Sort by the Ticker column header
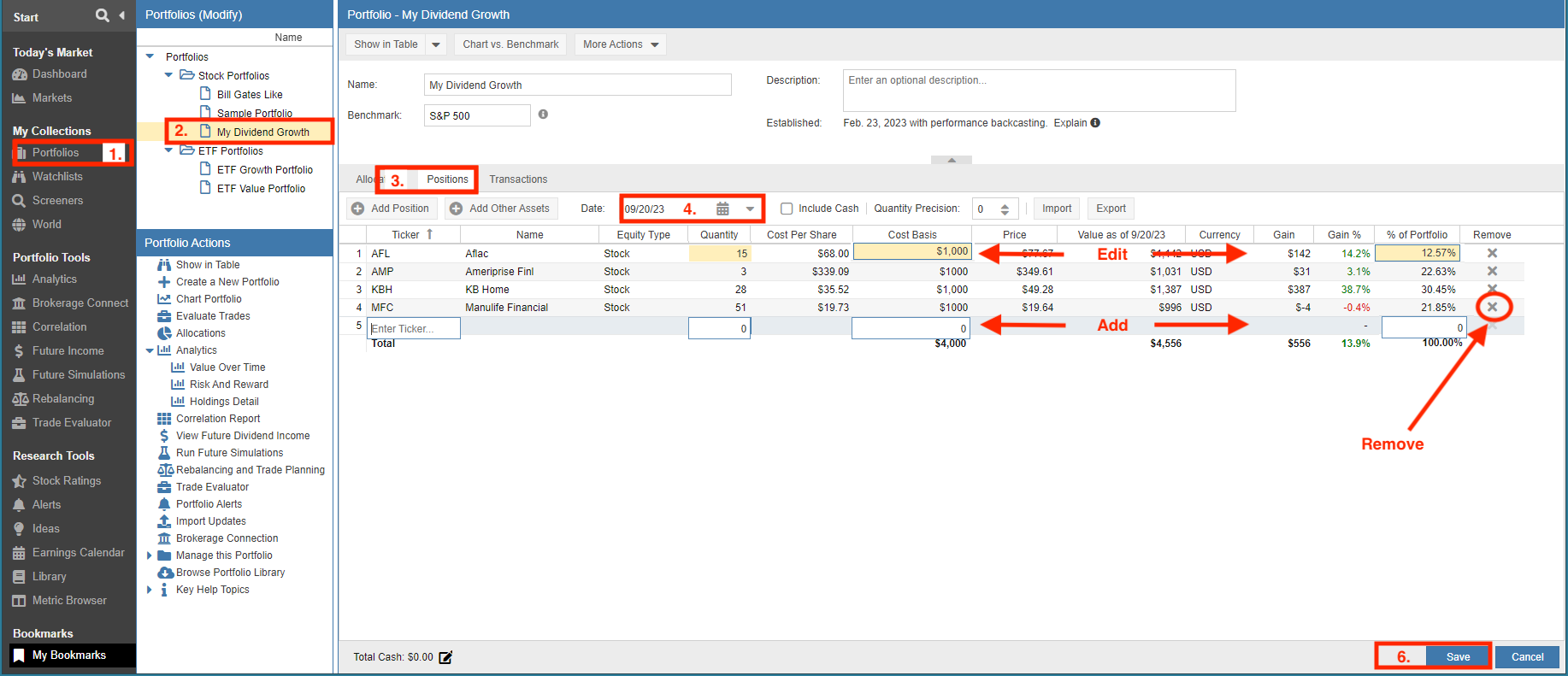 pos(413,235)
